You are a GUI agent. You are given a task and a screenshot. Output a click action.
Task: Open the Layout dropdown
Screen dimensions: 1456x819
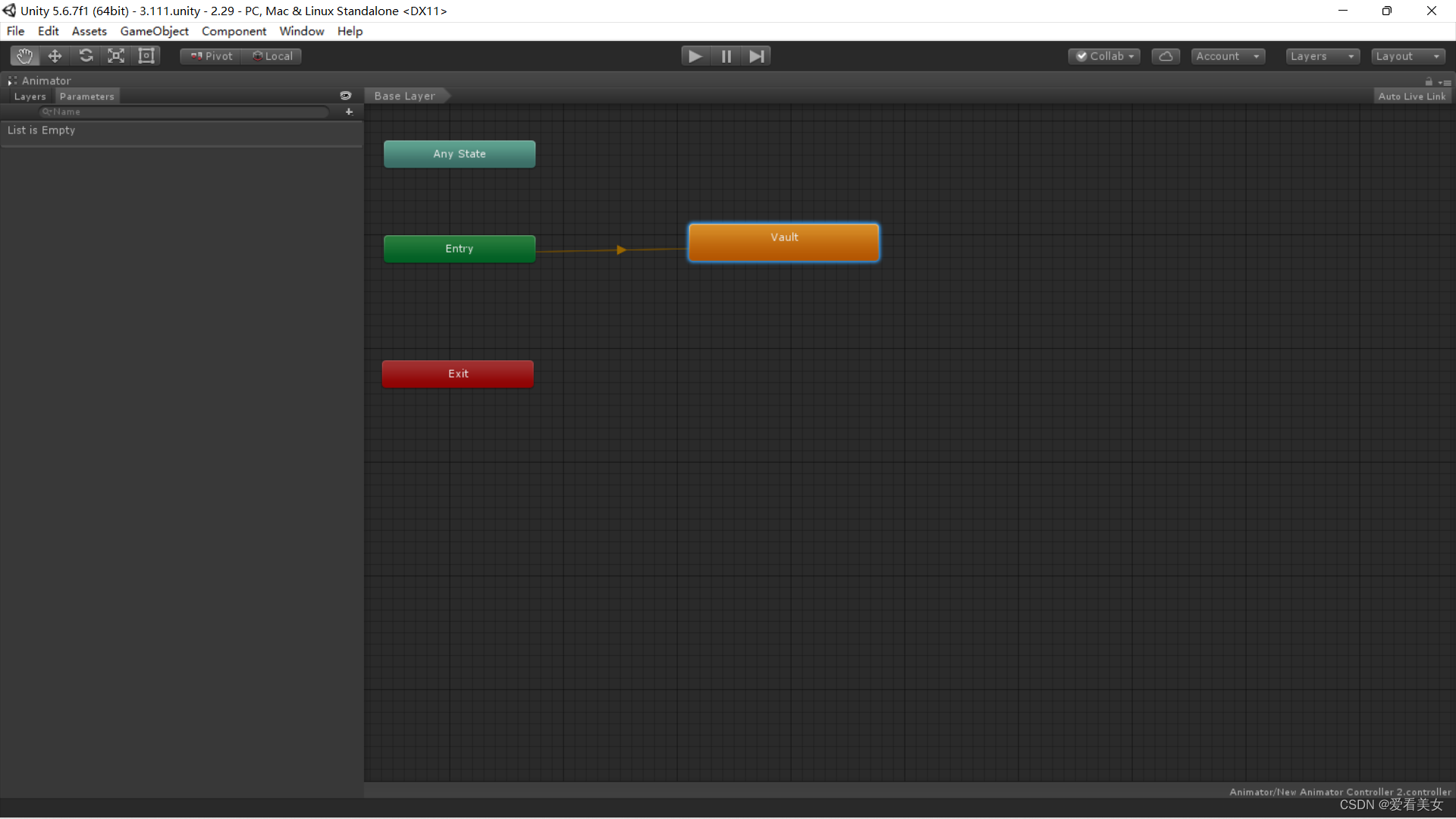pos(1407,56)
